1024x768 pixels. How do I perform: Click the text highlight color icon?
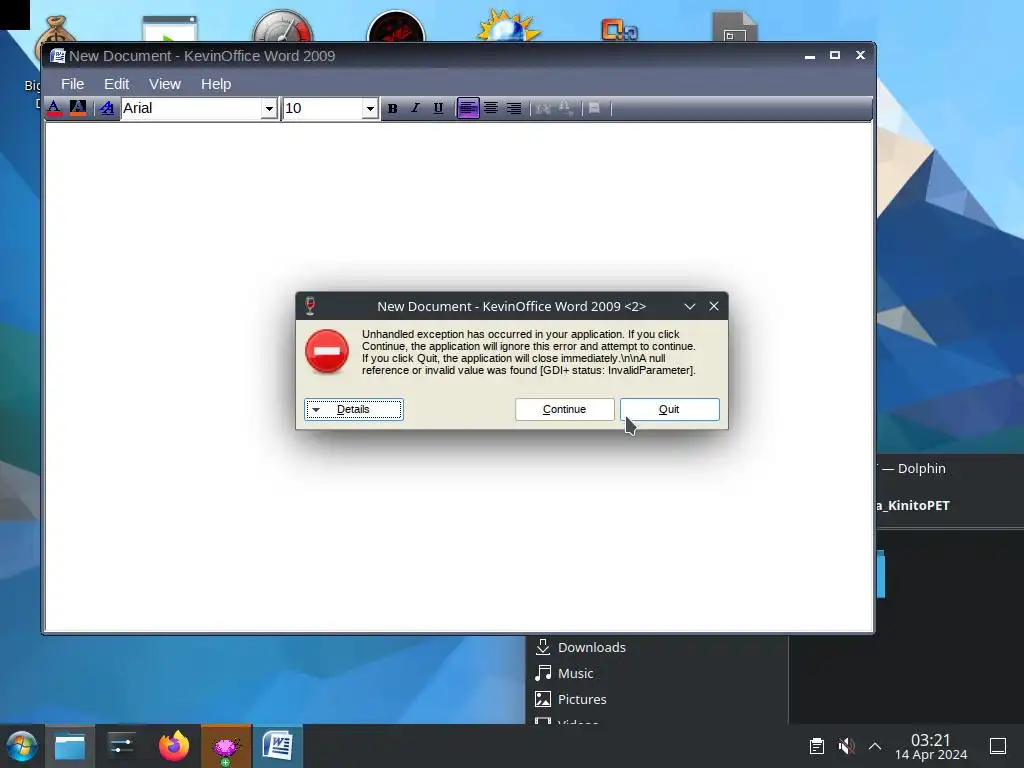click(x=78, y=108)
